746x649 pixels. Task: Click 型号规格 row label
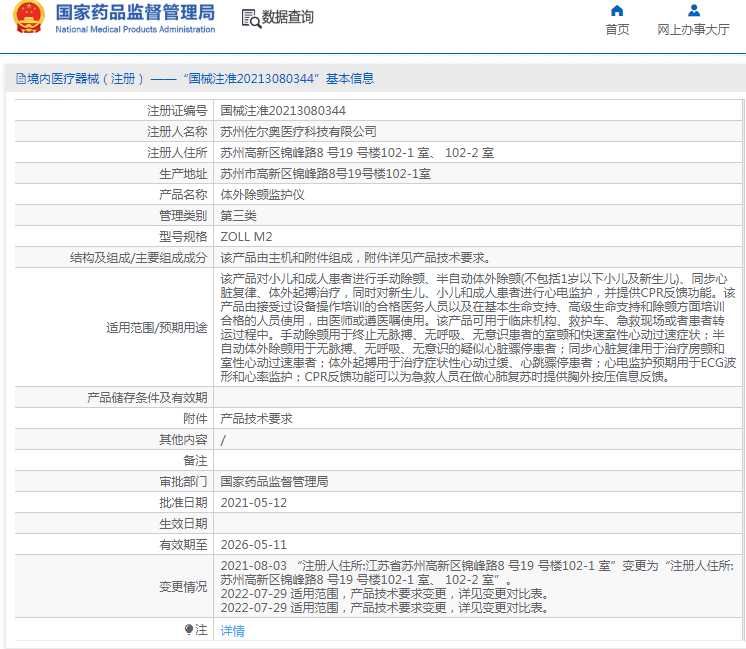click(x=183, y=236)
